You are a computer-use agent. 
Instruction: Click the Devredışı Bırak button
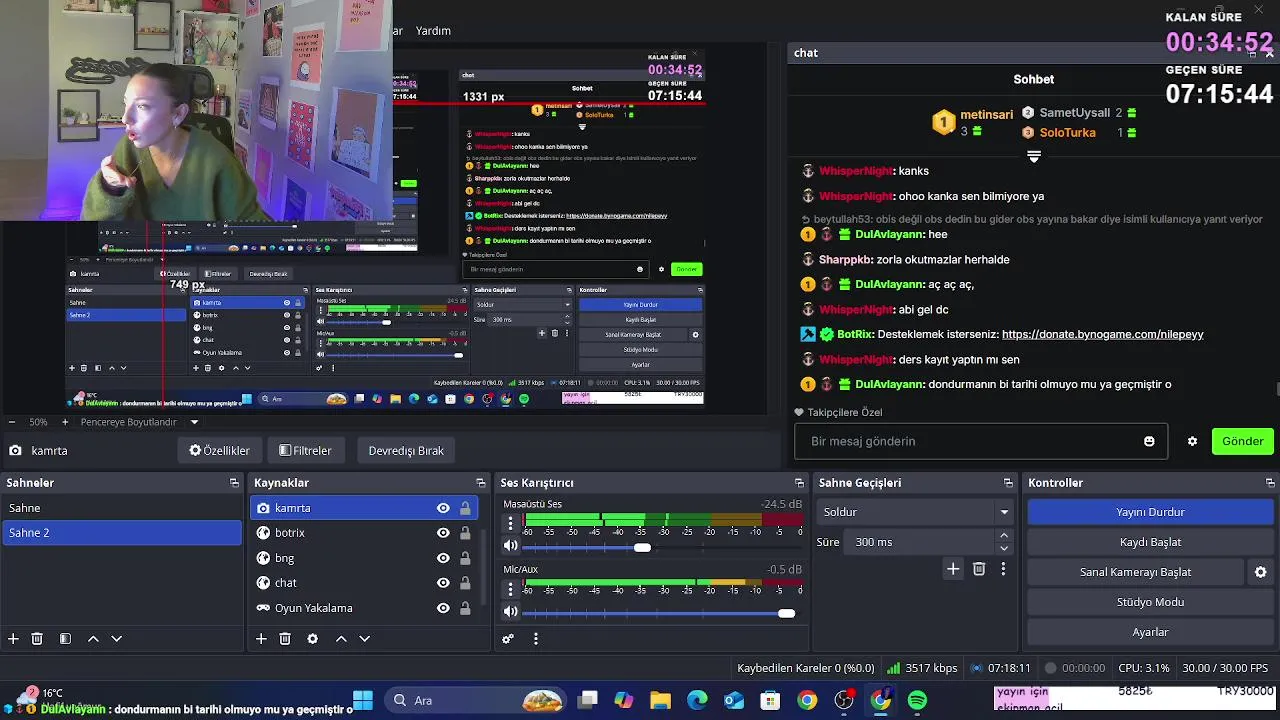coord(406,450)
